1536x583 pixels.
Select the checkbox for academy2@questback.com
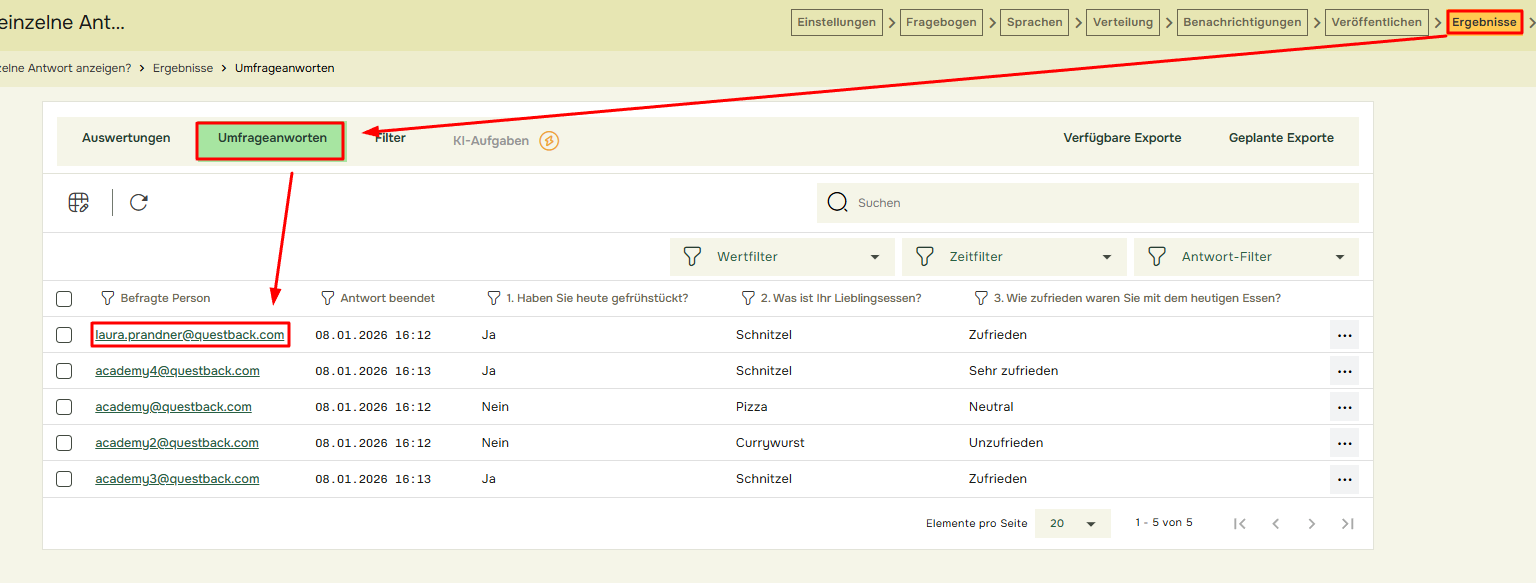[x=64, y=443]
